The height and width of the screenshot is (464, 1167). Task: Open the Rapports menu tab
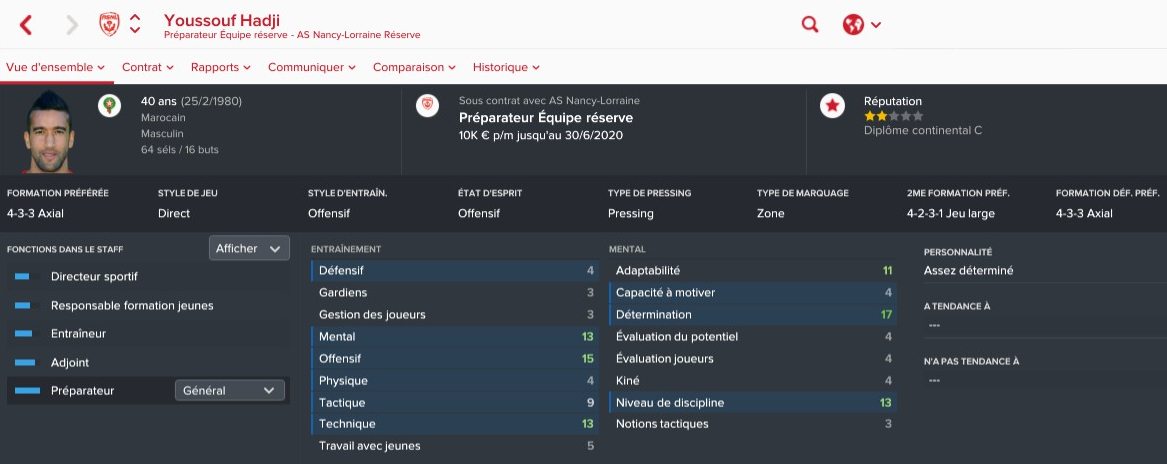(x=221, y=67)
